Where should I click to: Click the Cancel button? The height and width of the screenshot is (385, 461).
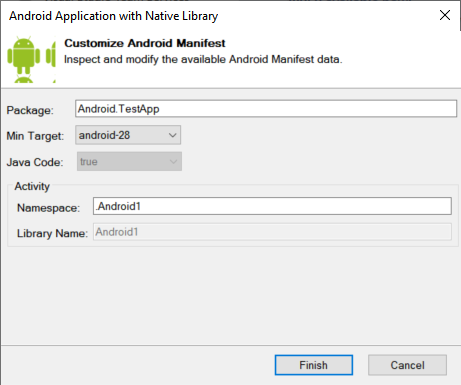pos(407,365)
